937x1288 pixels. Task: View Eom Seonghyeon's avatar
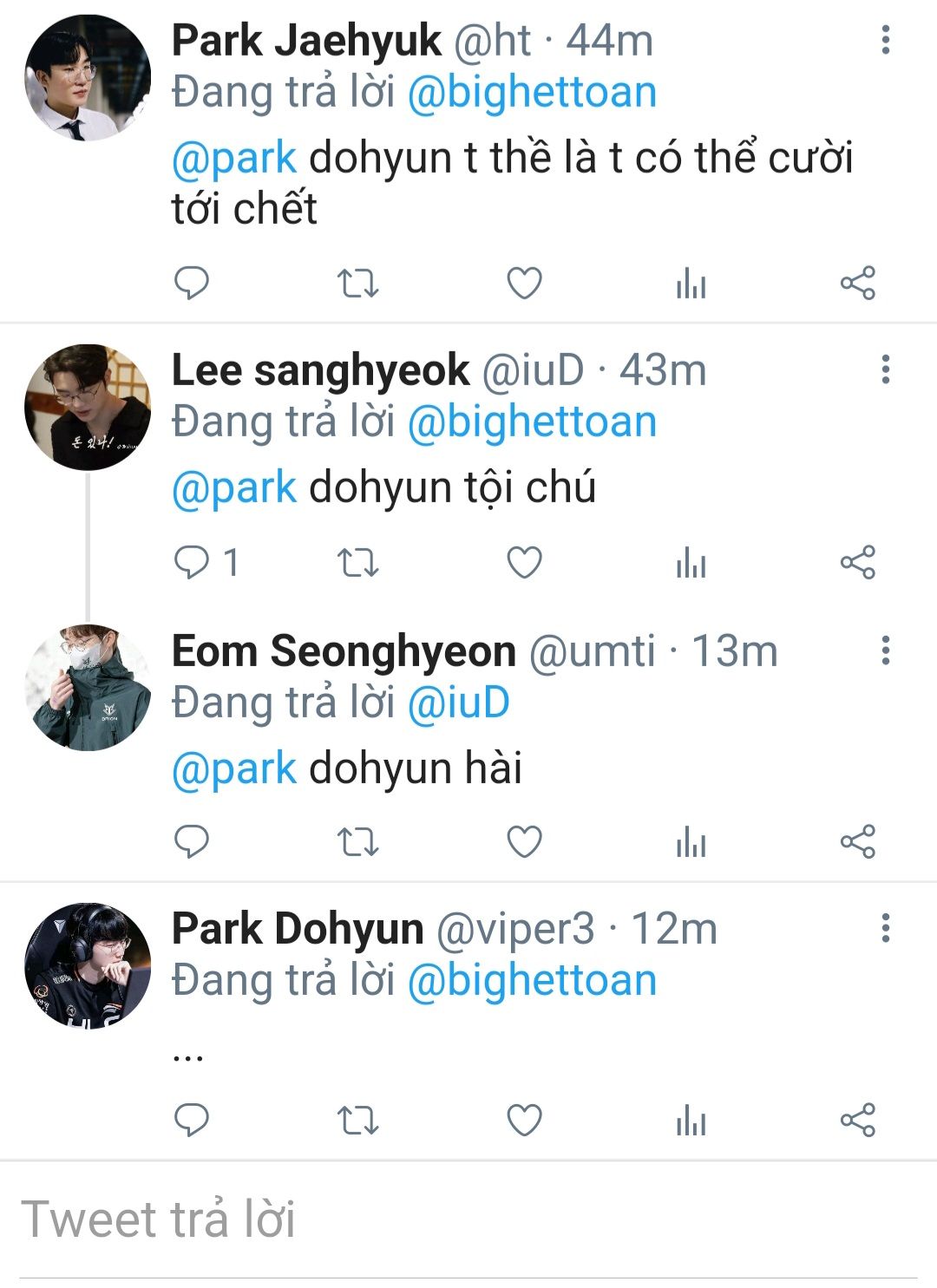coord(88,687)
